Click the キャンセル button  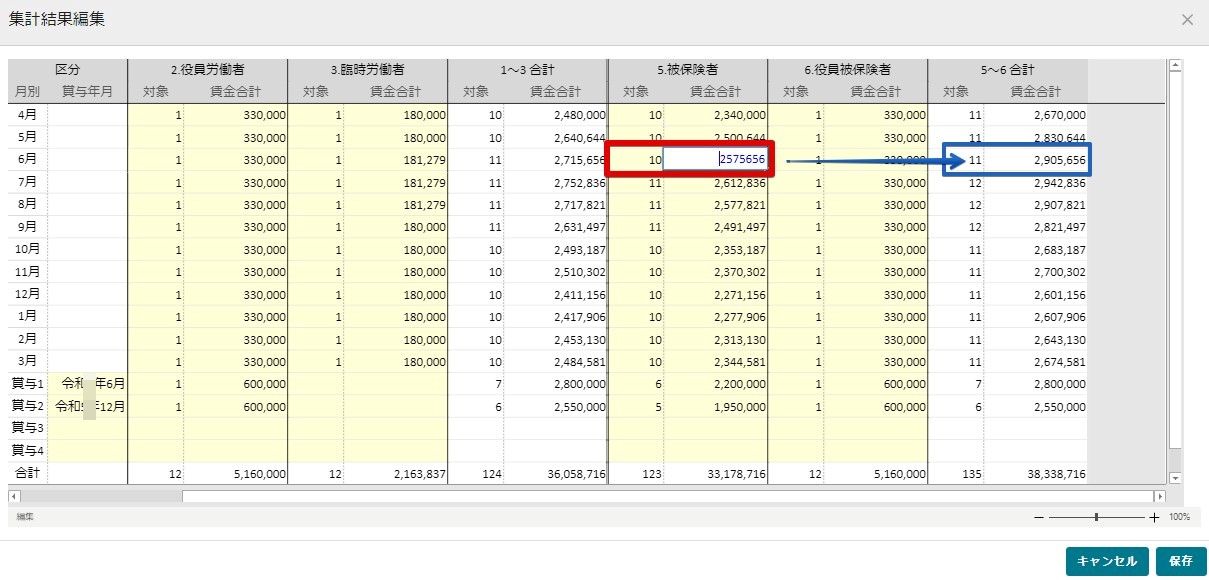click(x=1107, y=561)
